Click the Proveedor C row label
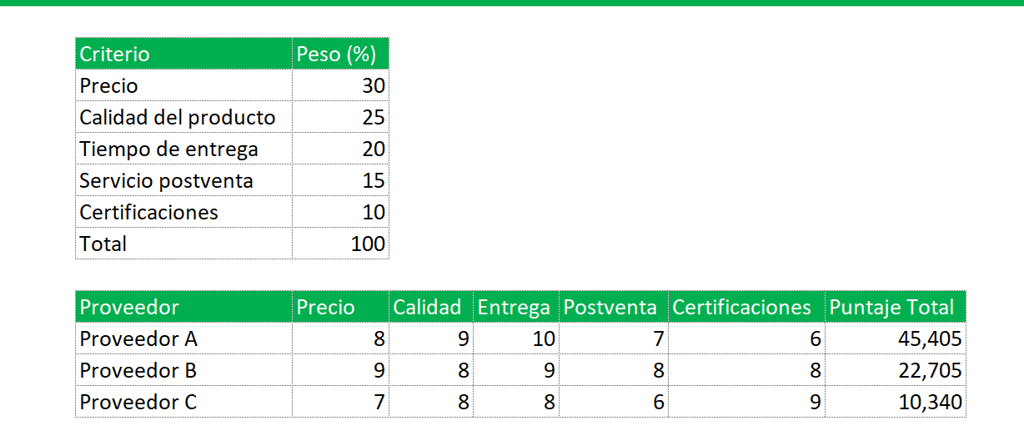Viewport: 1024px width, 434px height. [x=183, y=402]
